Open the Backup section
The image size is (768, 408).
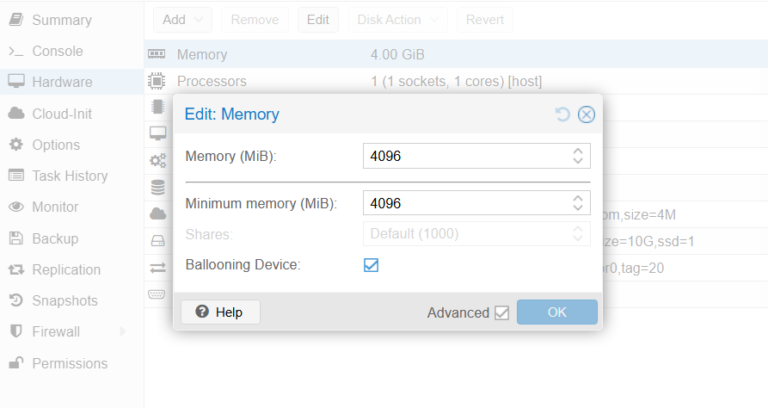click(x=55, y=238)
